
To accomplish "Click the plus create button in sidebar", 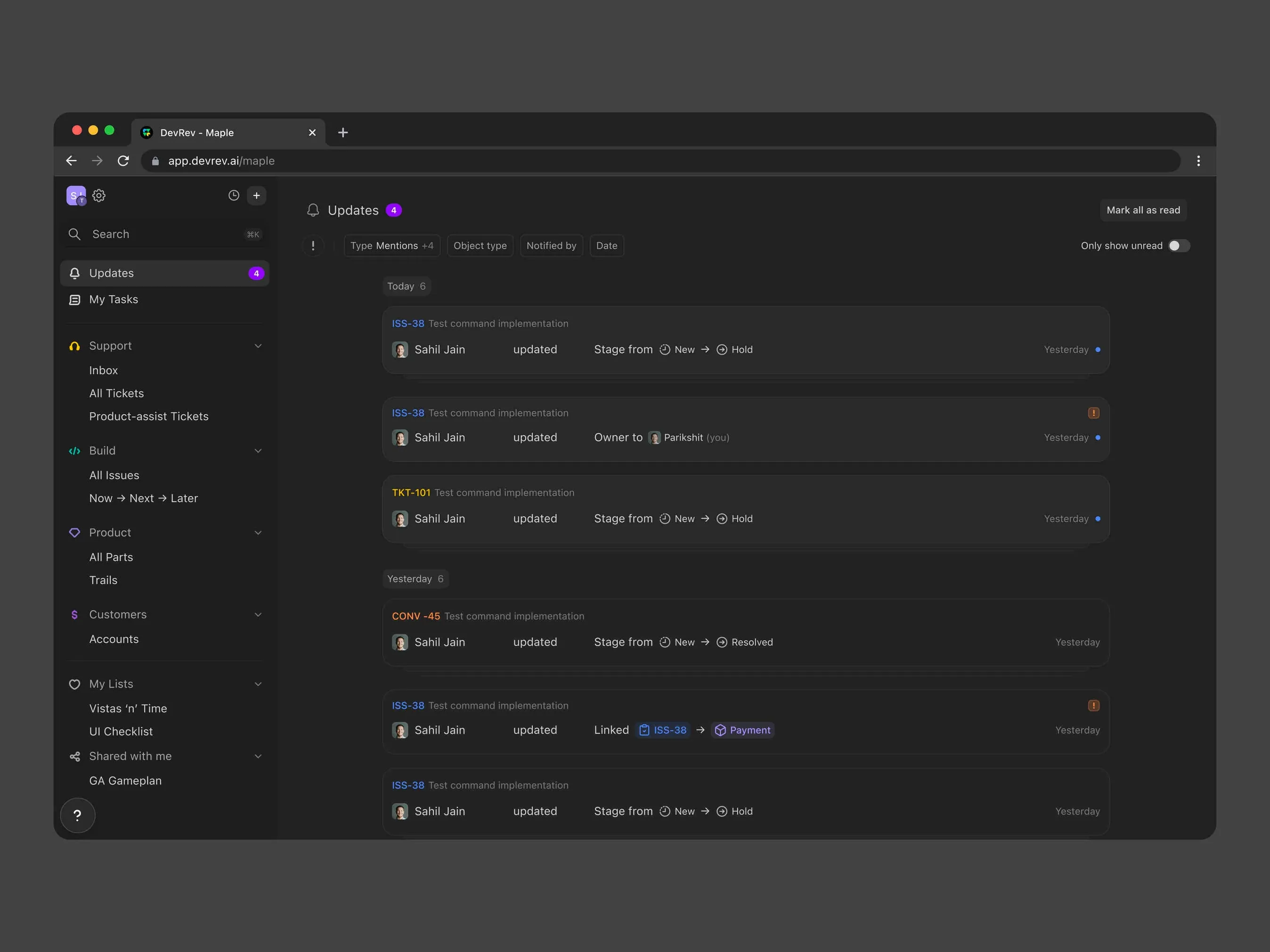I will coord(257,196).
